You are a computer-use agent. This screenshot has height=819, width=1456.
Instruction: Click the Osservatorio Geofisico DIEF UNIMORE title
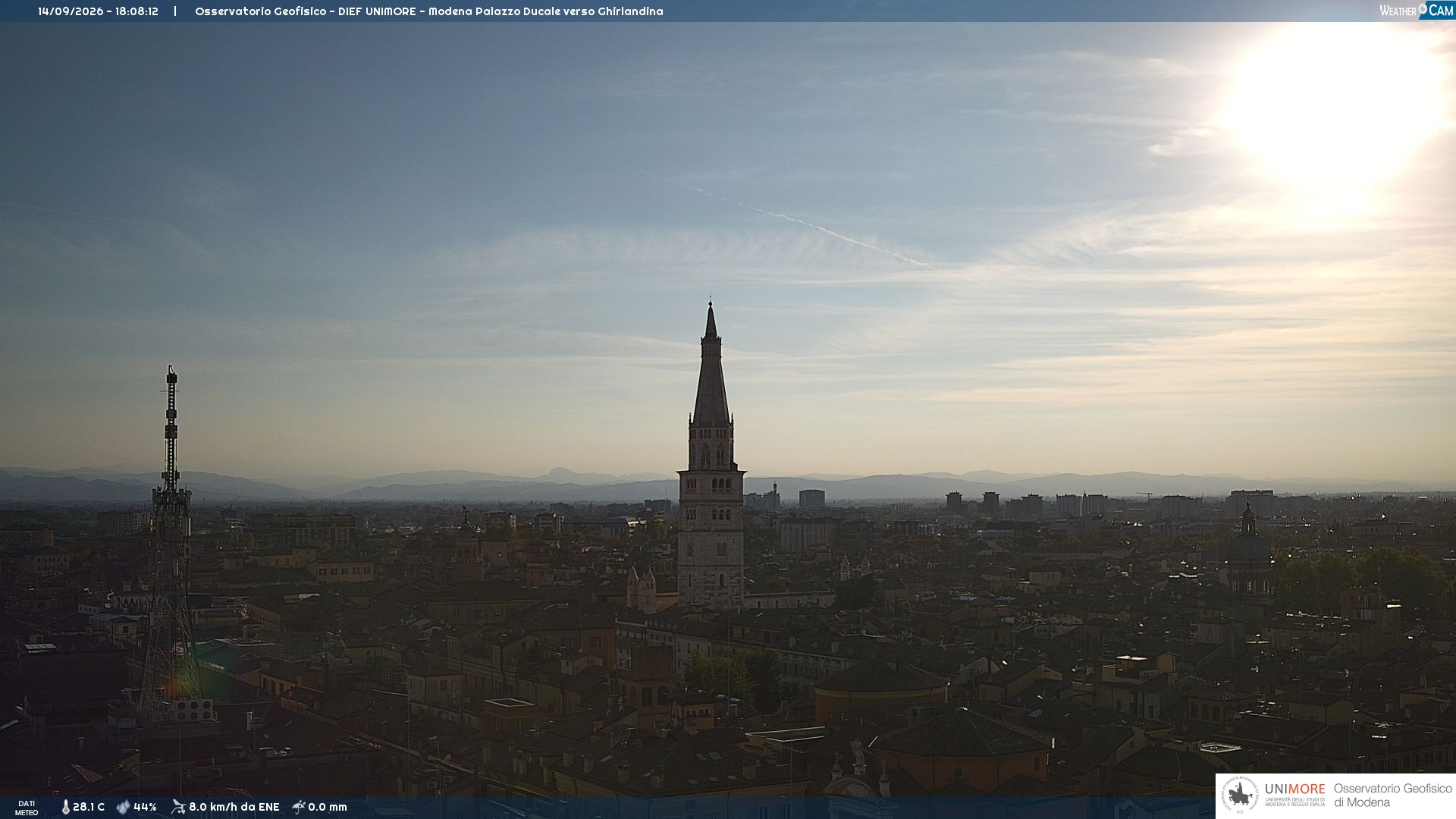pyautogui.click(x=429, y=11)
